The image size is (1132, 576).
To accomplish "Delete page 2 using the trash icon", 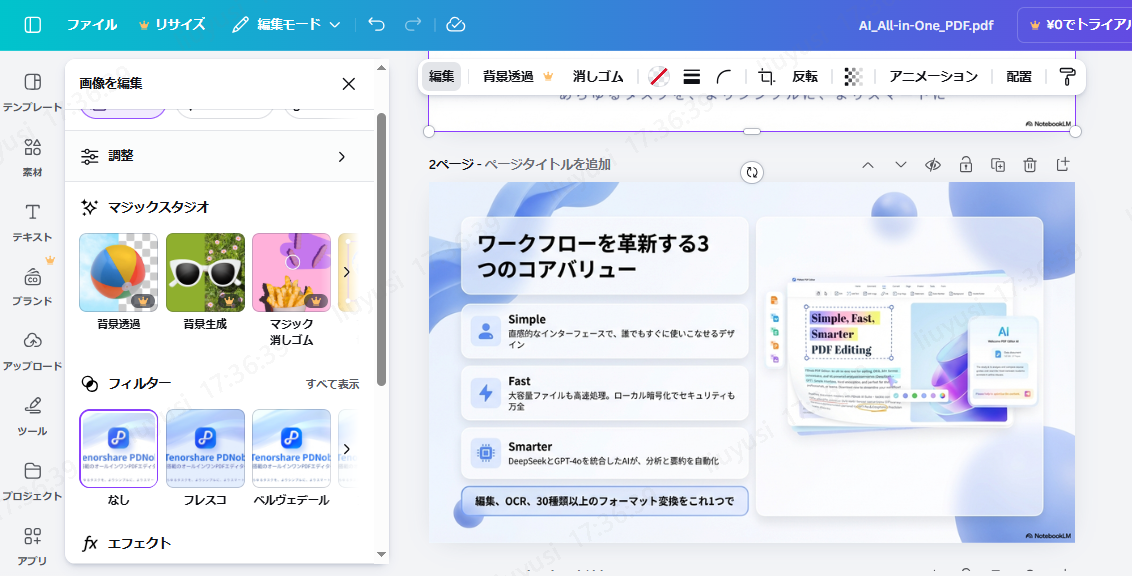I will 1029,164.
